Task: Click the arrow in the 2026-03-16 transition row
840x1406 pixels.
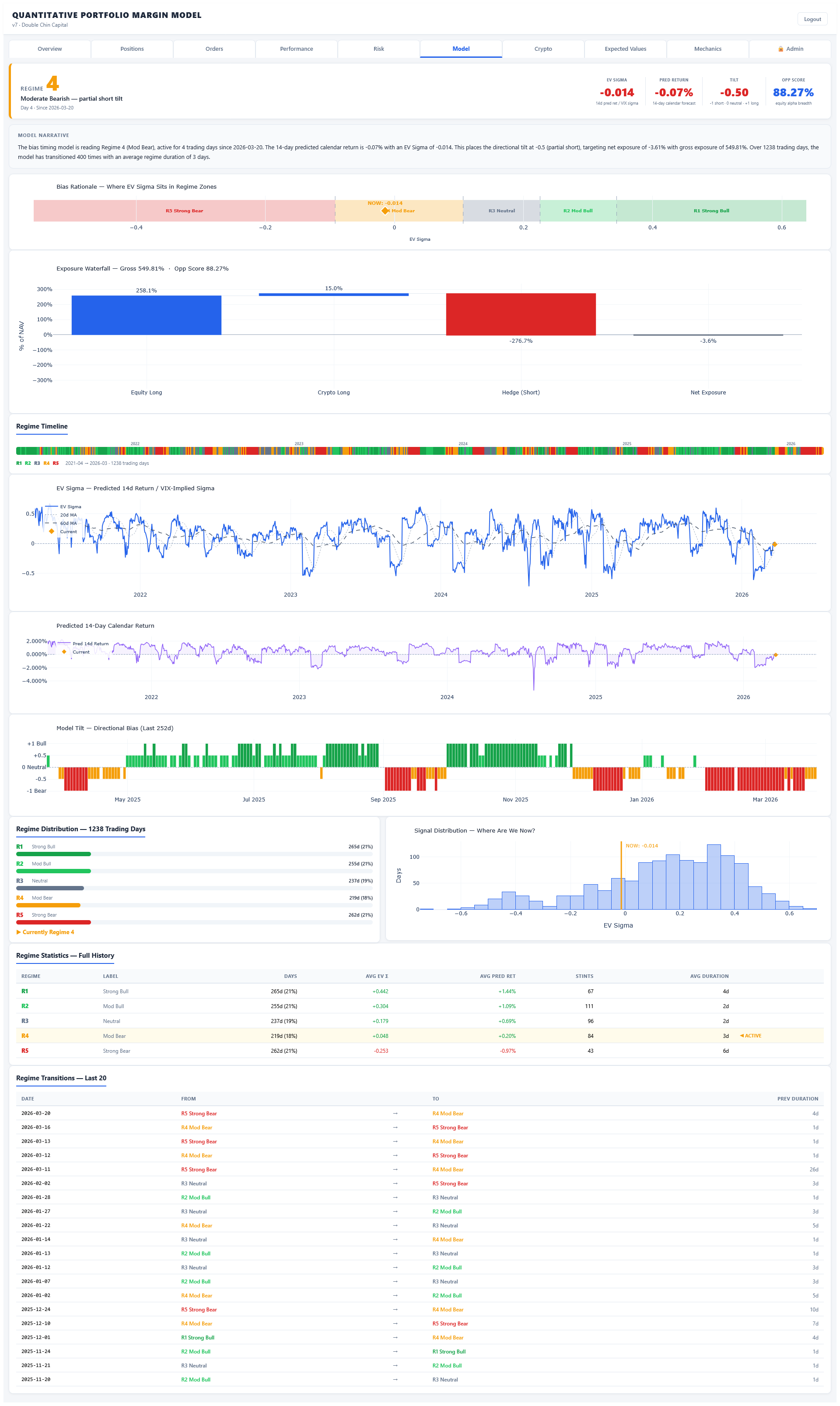Action: click(395, 1128)
